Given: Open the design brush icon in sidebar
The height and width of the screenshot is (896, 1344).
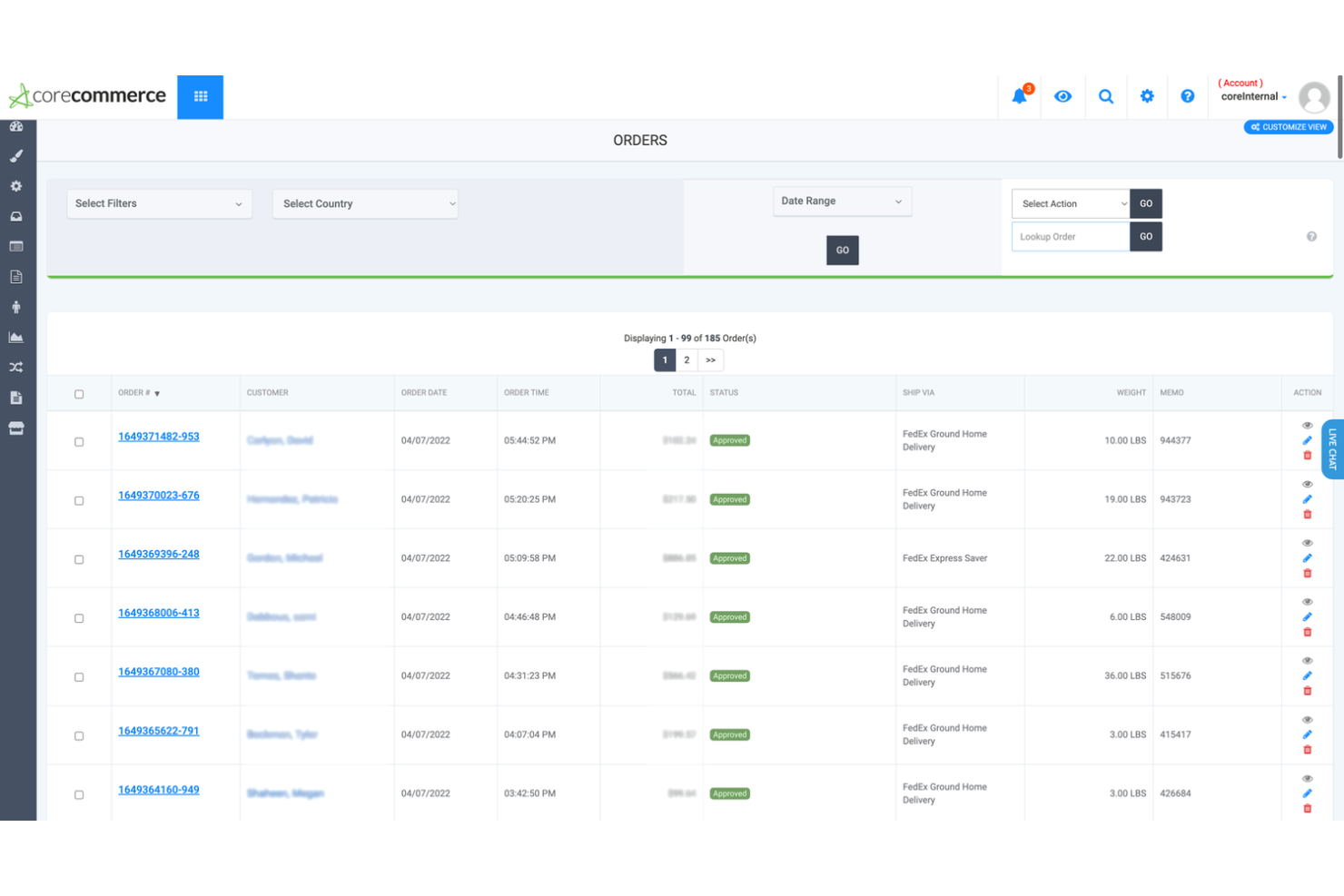Looking at the screenshot, I should pyautogui.click(x=16, y=156).
